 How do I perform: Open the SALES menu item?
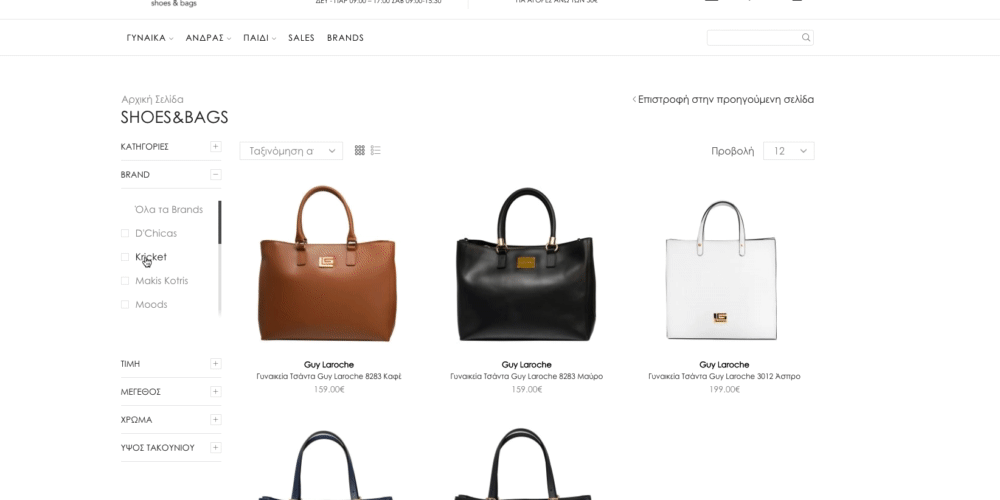(x=301, y=38)
